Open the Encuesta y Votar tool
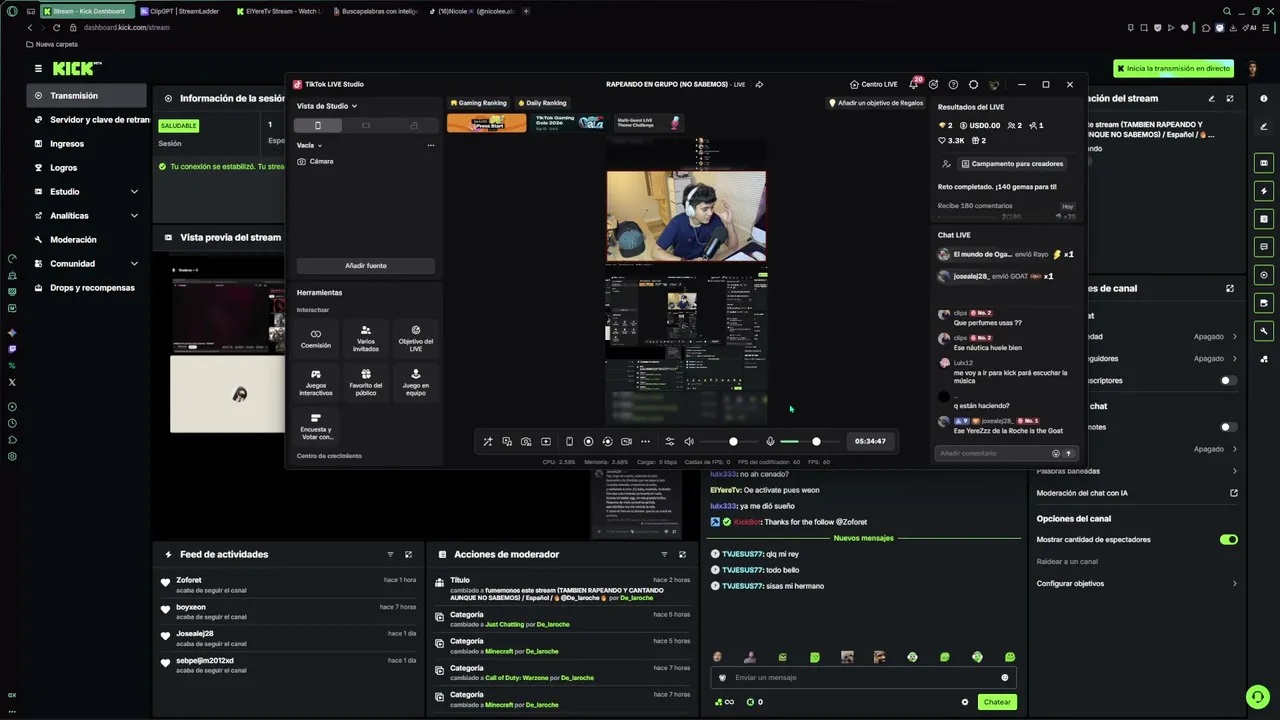1280x720 pixels. tap(316, 427)
